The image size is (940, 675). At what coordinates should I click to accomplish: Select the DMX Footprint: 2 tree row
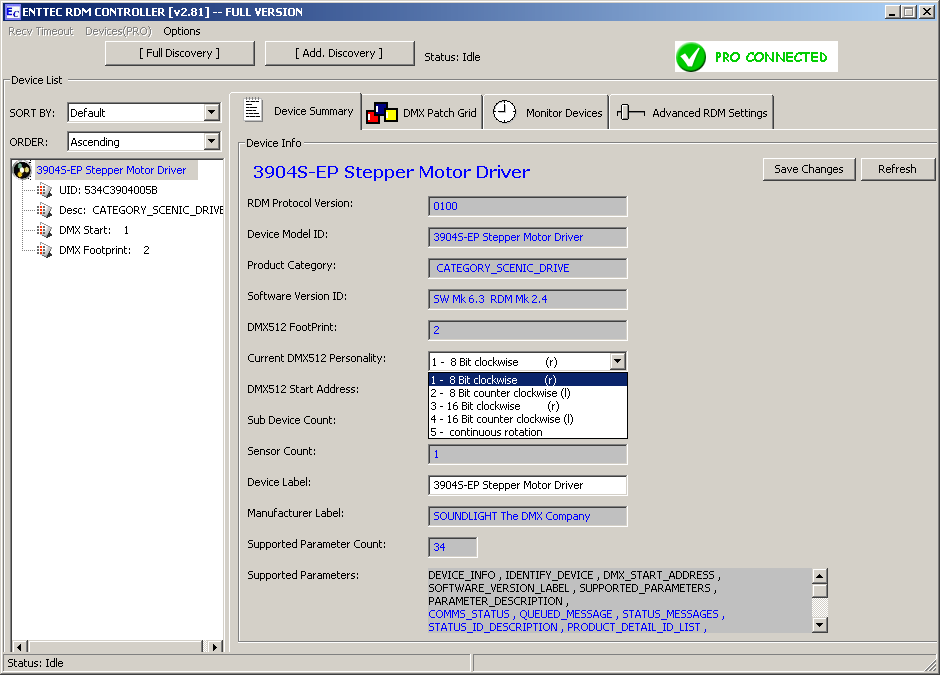[x=104, y=250]
